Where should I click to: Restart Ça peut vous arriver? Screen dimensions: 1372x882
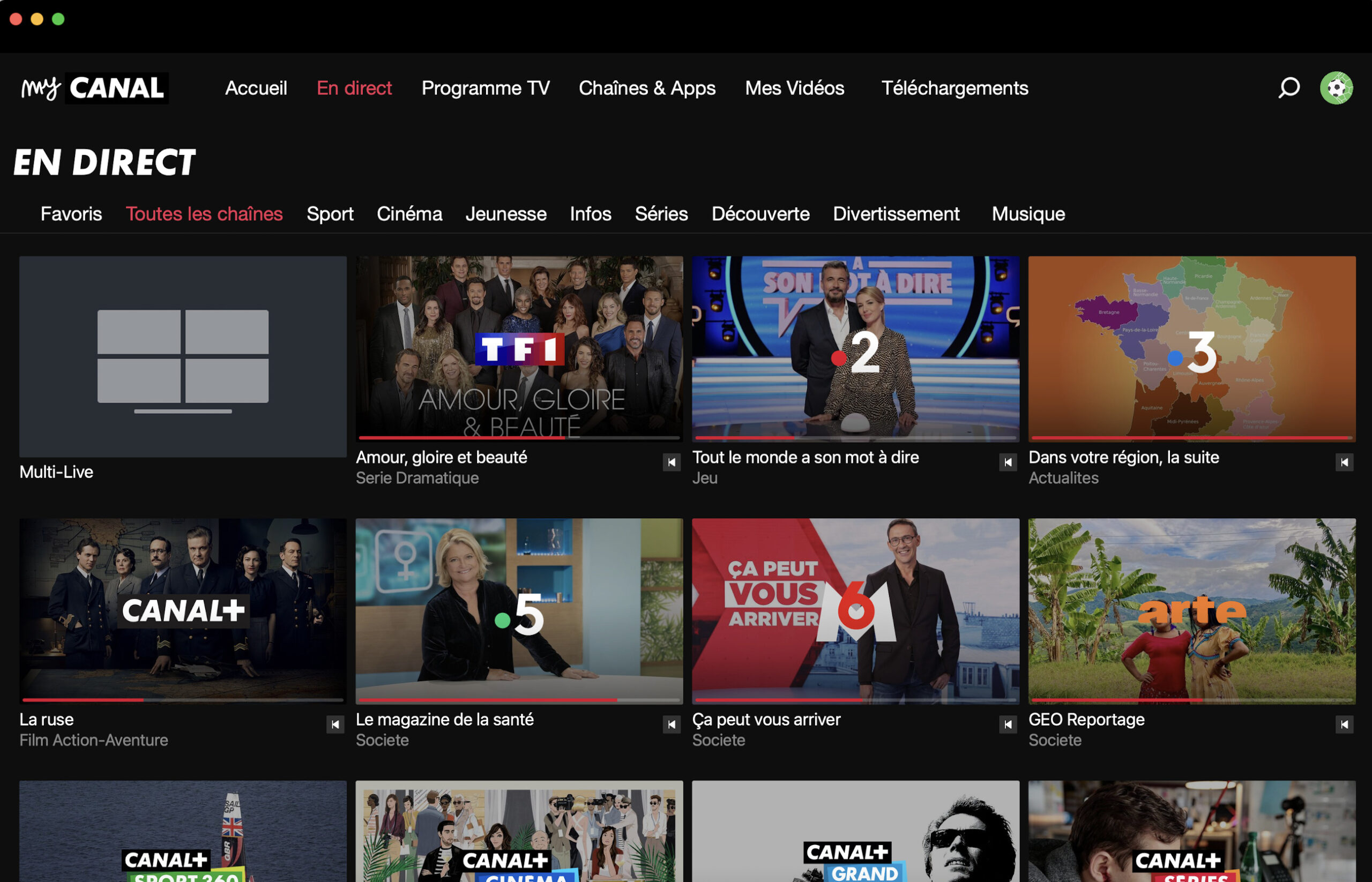click(1008, 724)
